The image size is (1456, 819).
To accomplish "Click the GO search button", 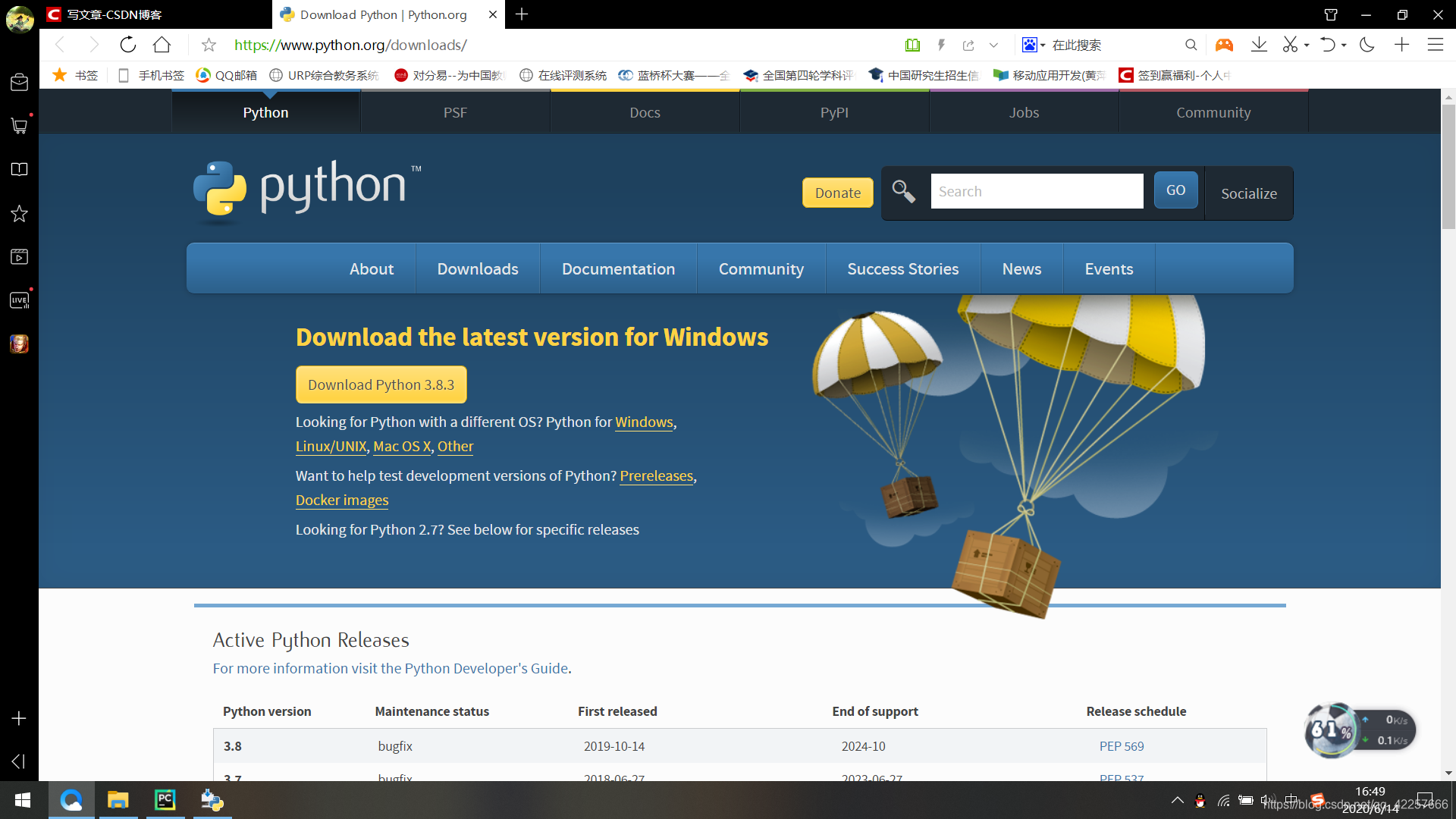I will click(x=1175, y=190).
